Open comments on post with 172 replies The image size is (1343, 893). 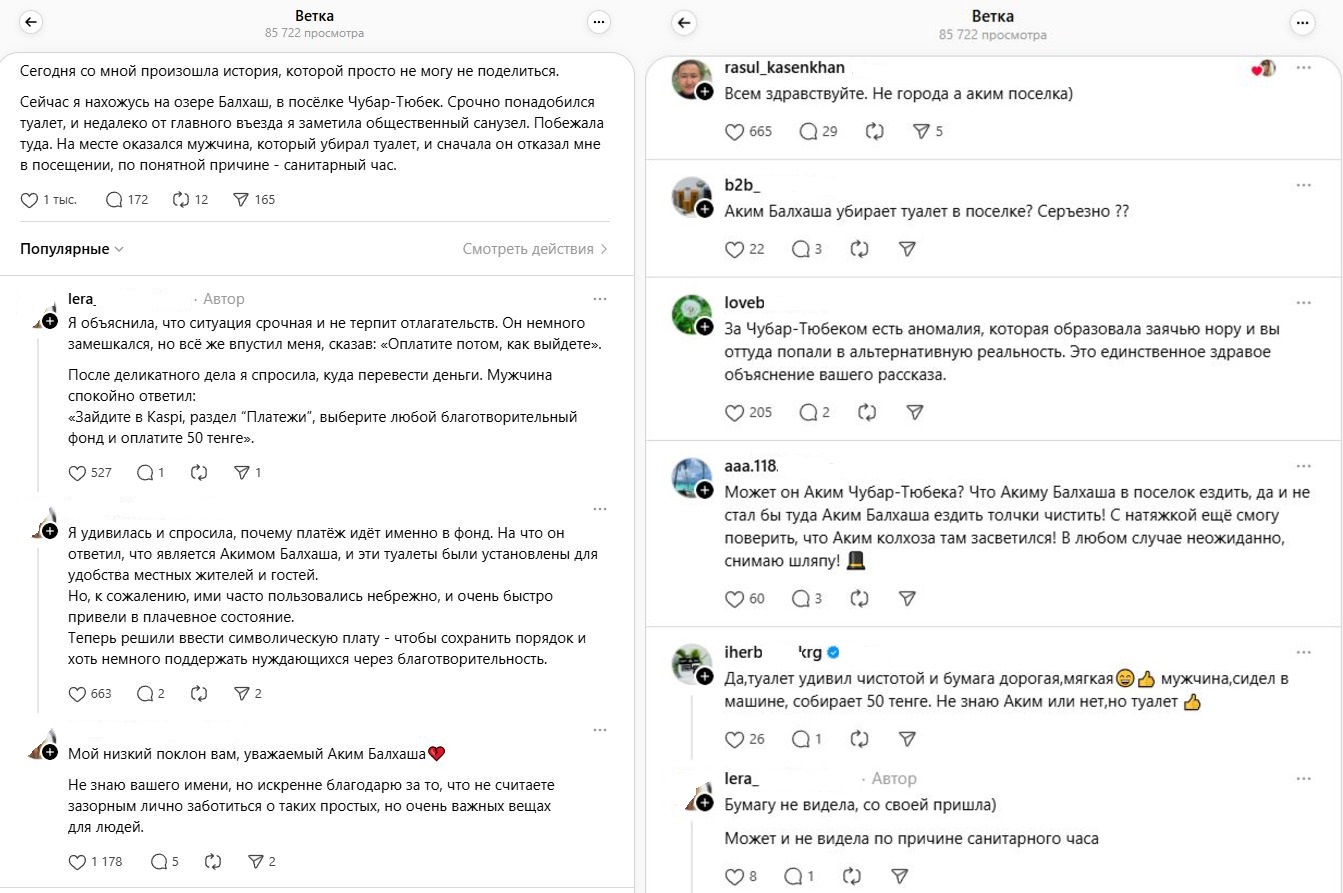coord(114,200)
